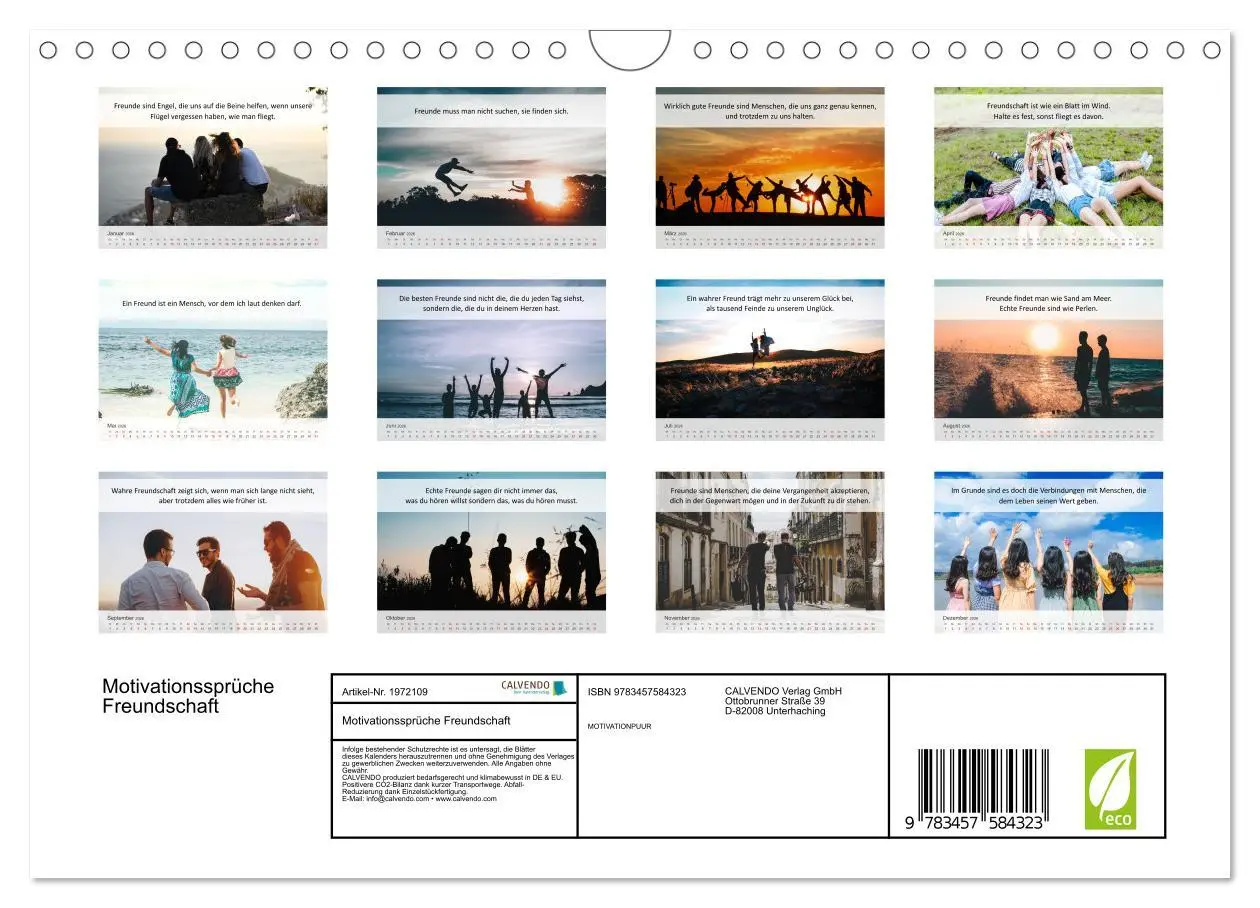Open the Februar thumbnail with jumping silhouette
1260x908 pixels.
pyautogui.click(x=491, y=167)
